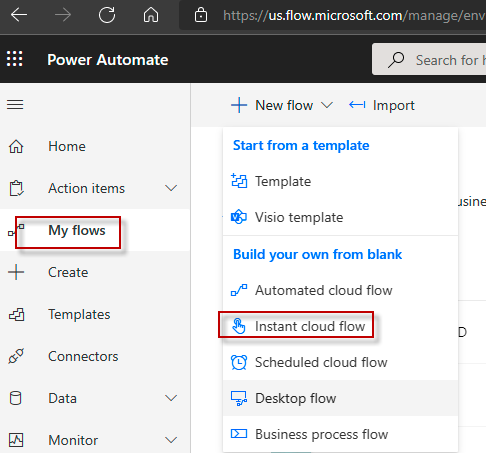486x453 pixels.
Task: Click the New flow button
Action: tap(282, 105)
